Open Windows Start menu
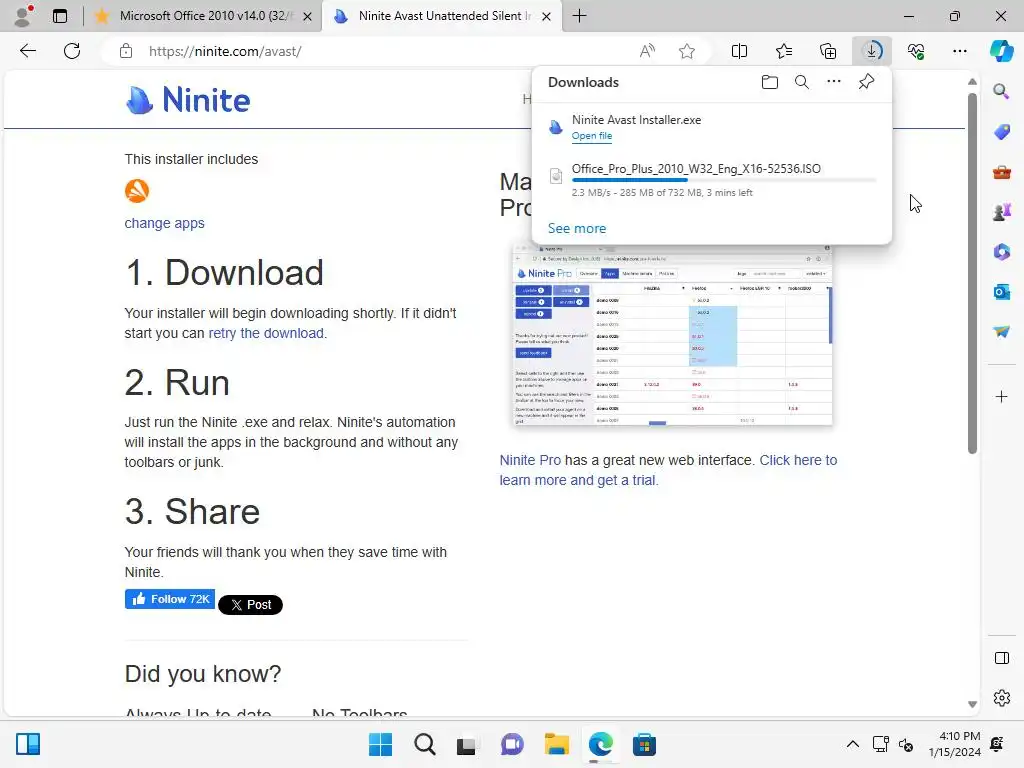The width and height of the screenshot is (1024, 768). point(380,744)
